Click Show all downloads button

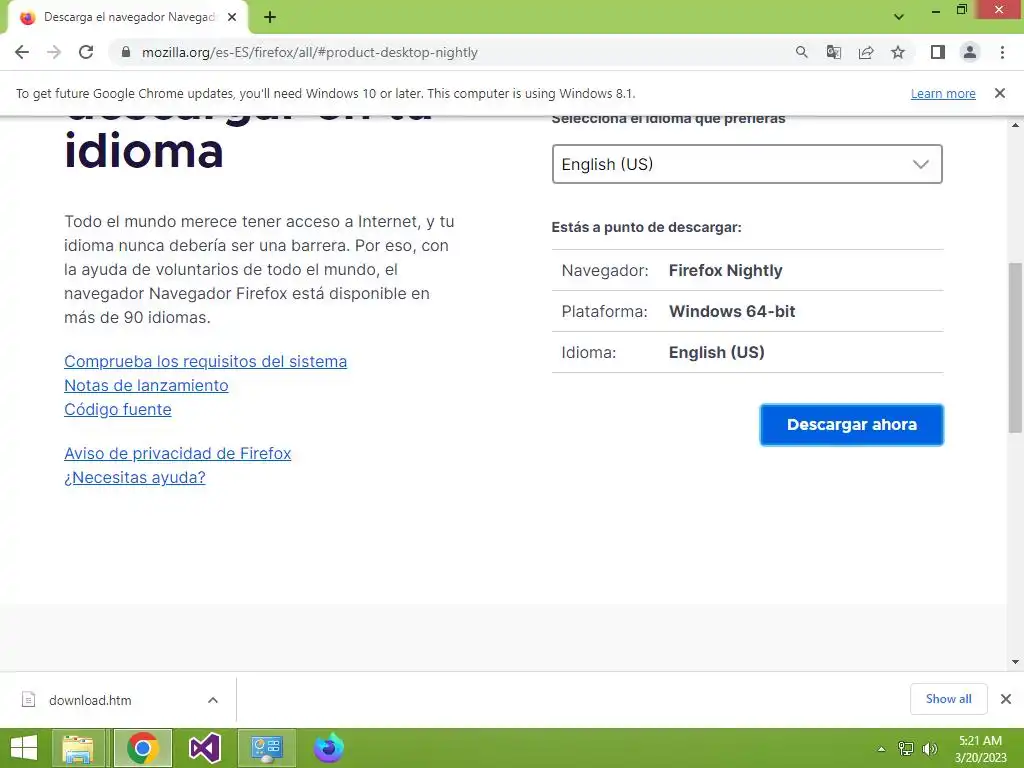click(948, 699)
